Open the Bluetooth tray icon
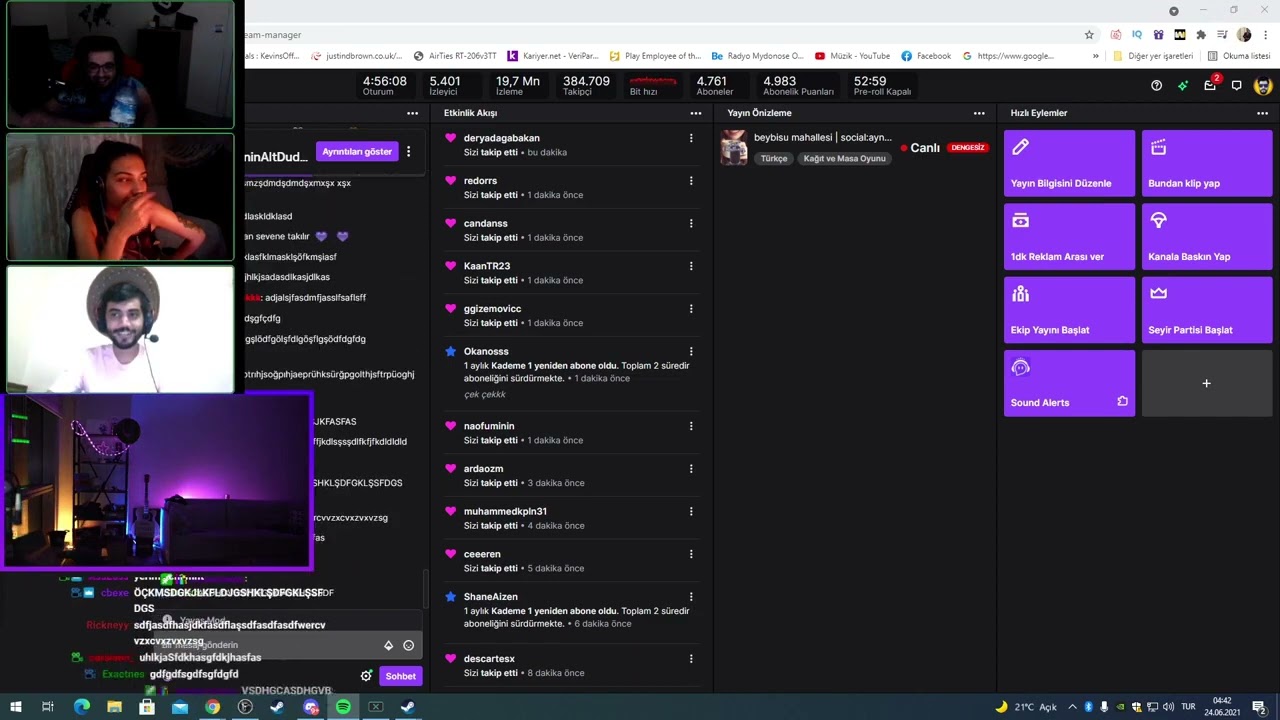Screen dimensions: 1280x720 pos(1088,707)
